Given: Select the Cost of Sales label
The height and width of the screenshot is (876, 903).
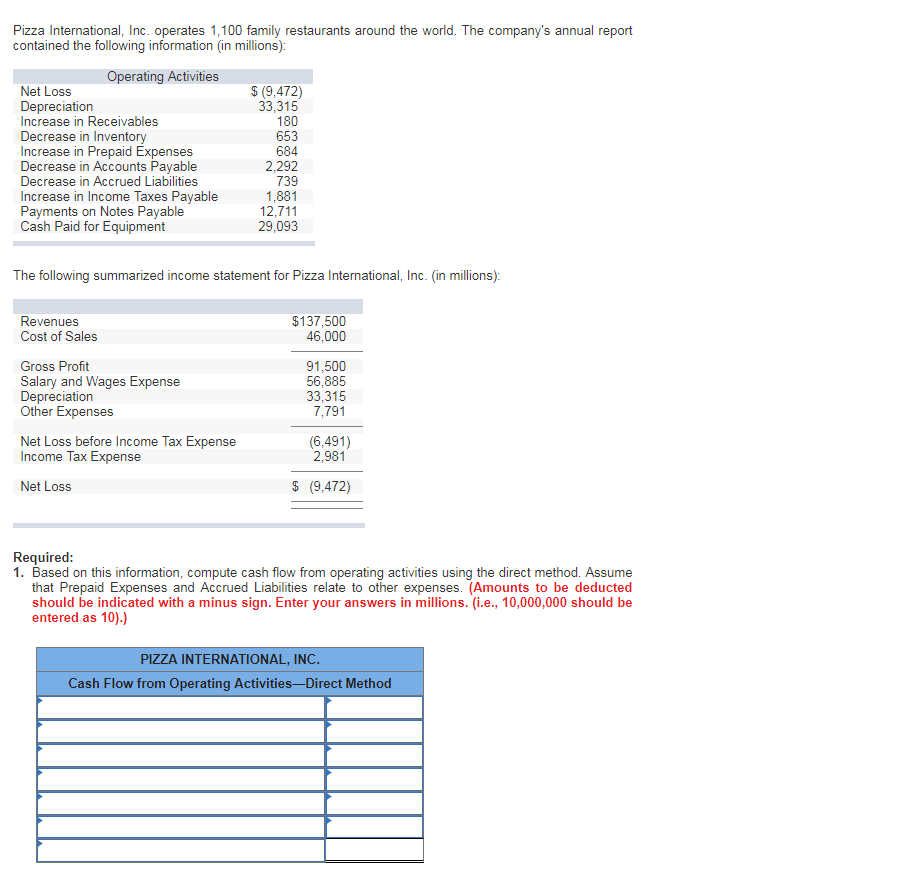Looking at the screenshot, I should [59, 336].
